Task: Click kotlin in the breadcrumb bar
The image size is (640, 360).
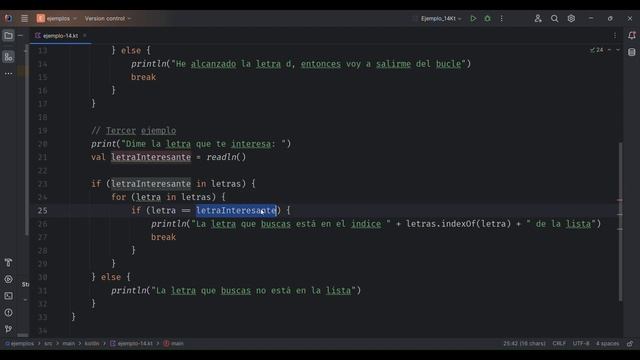Action: (92, 343)
